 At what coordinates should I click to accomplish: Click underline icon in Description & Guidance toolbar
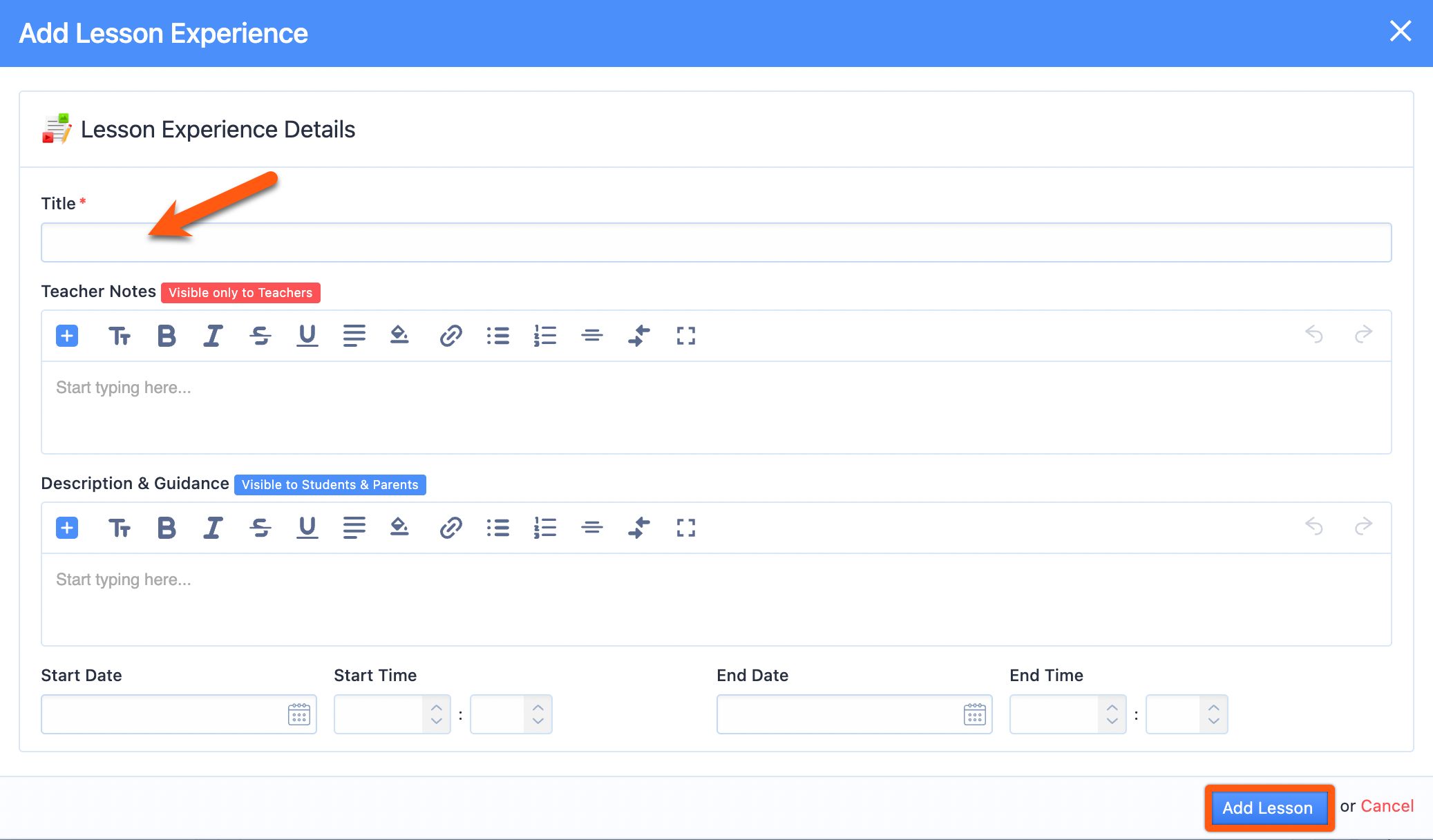[x=307, y=528]
